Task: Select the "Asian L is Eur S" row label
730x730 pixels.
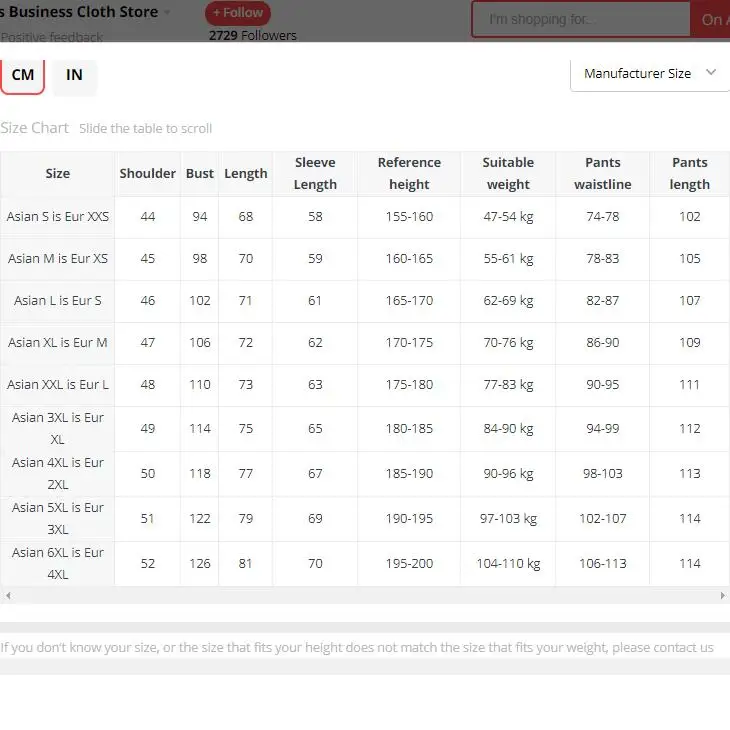Action: pos(58,301)
